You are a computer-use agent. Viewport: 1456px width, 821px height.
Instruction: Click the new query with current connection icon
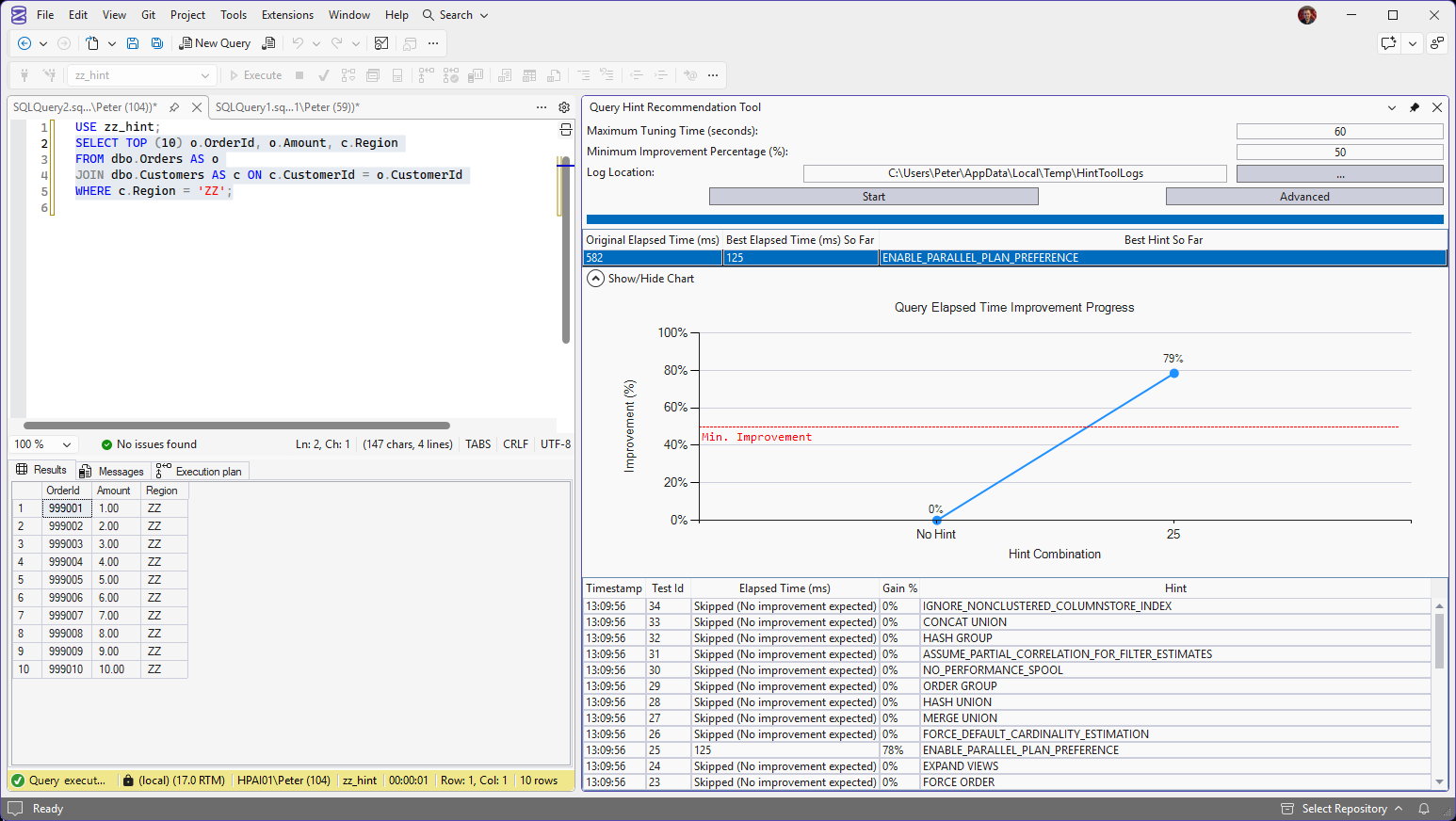coord(269,43)
